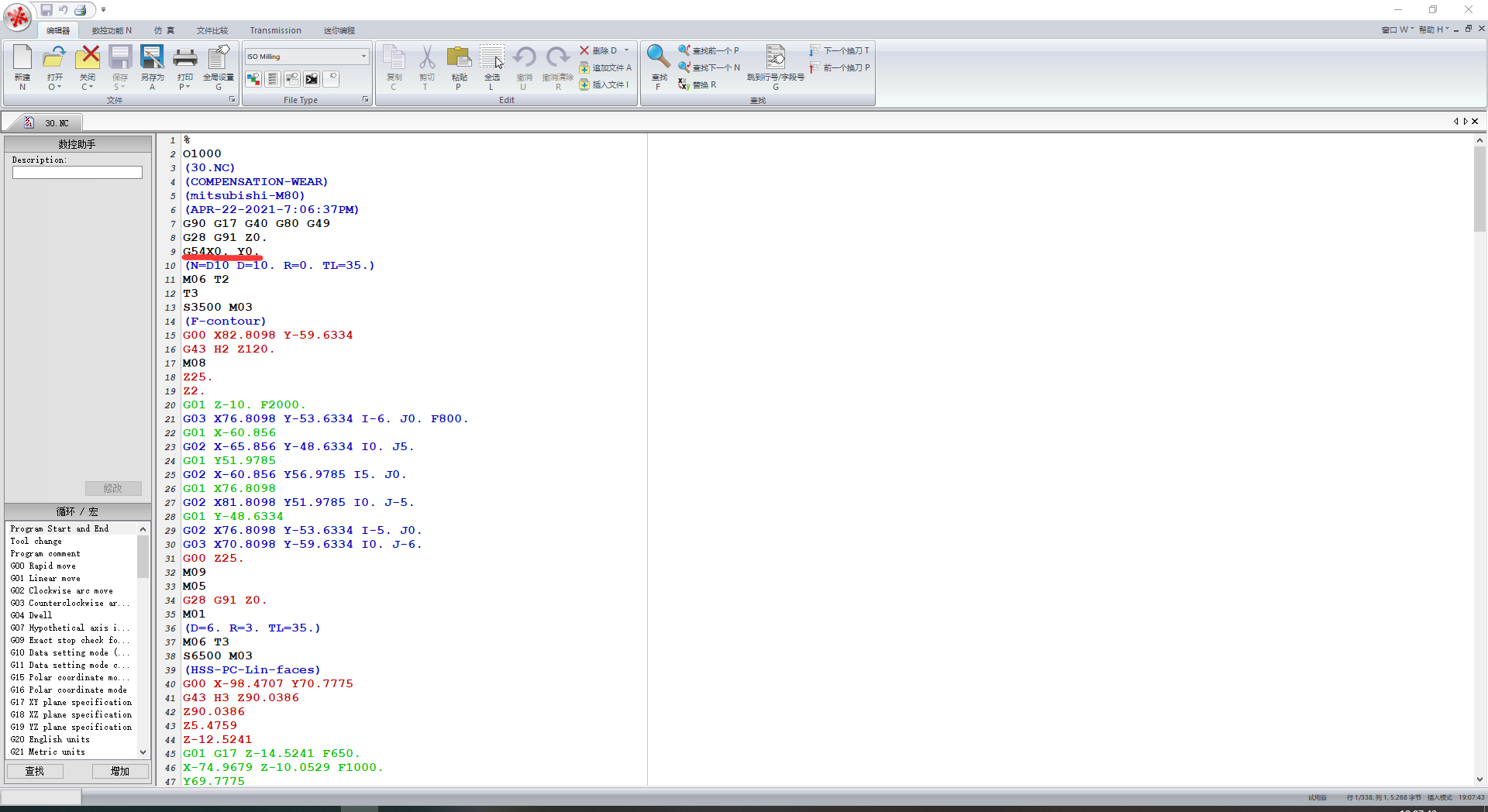The width and height of the screenshot is (1488, 812).
Task: Switch to Transmission ribbon tab
Action: pos(275,30)
